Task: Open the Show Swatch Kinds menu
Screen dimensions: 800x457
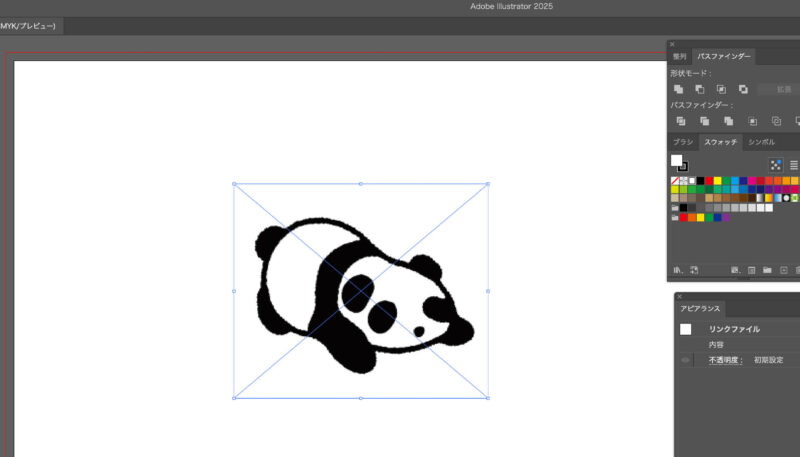Action: click(x=693, y=270)
